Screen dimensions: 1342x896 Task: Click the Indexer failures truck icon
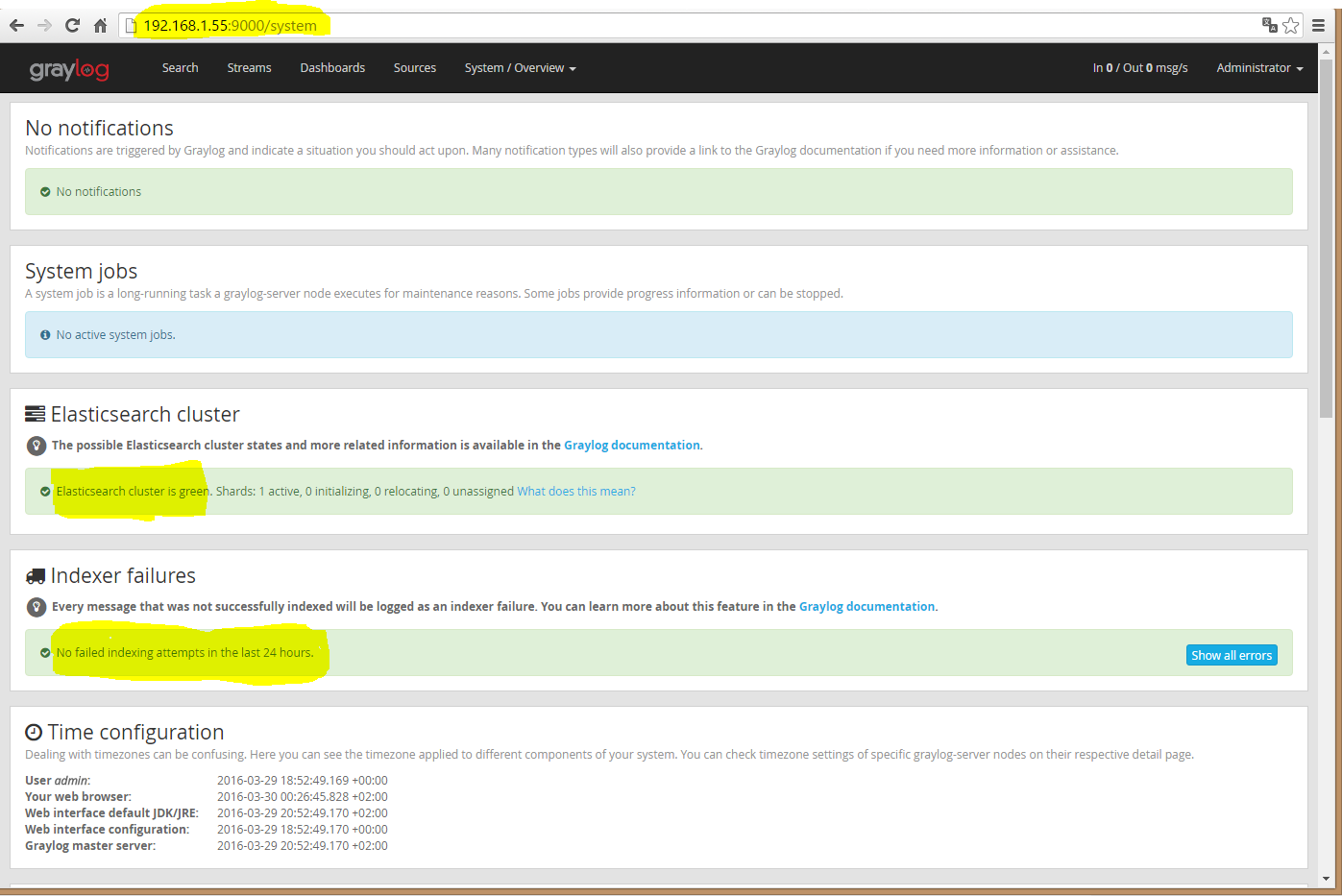pyautogui.click(x=35, y=576)
